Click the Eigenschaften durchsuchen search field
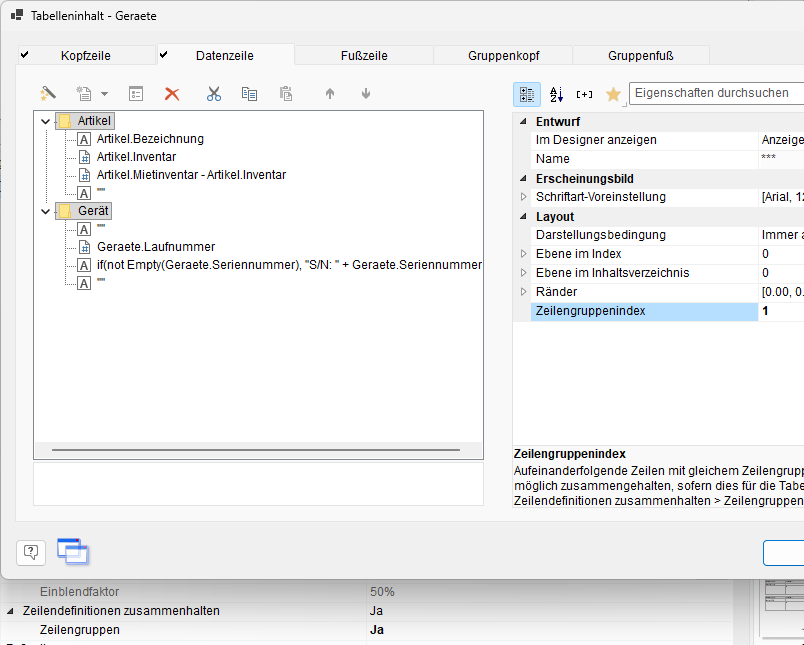 point(715,93)
